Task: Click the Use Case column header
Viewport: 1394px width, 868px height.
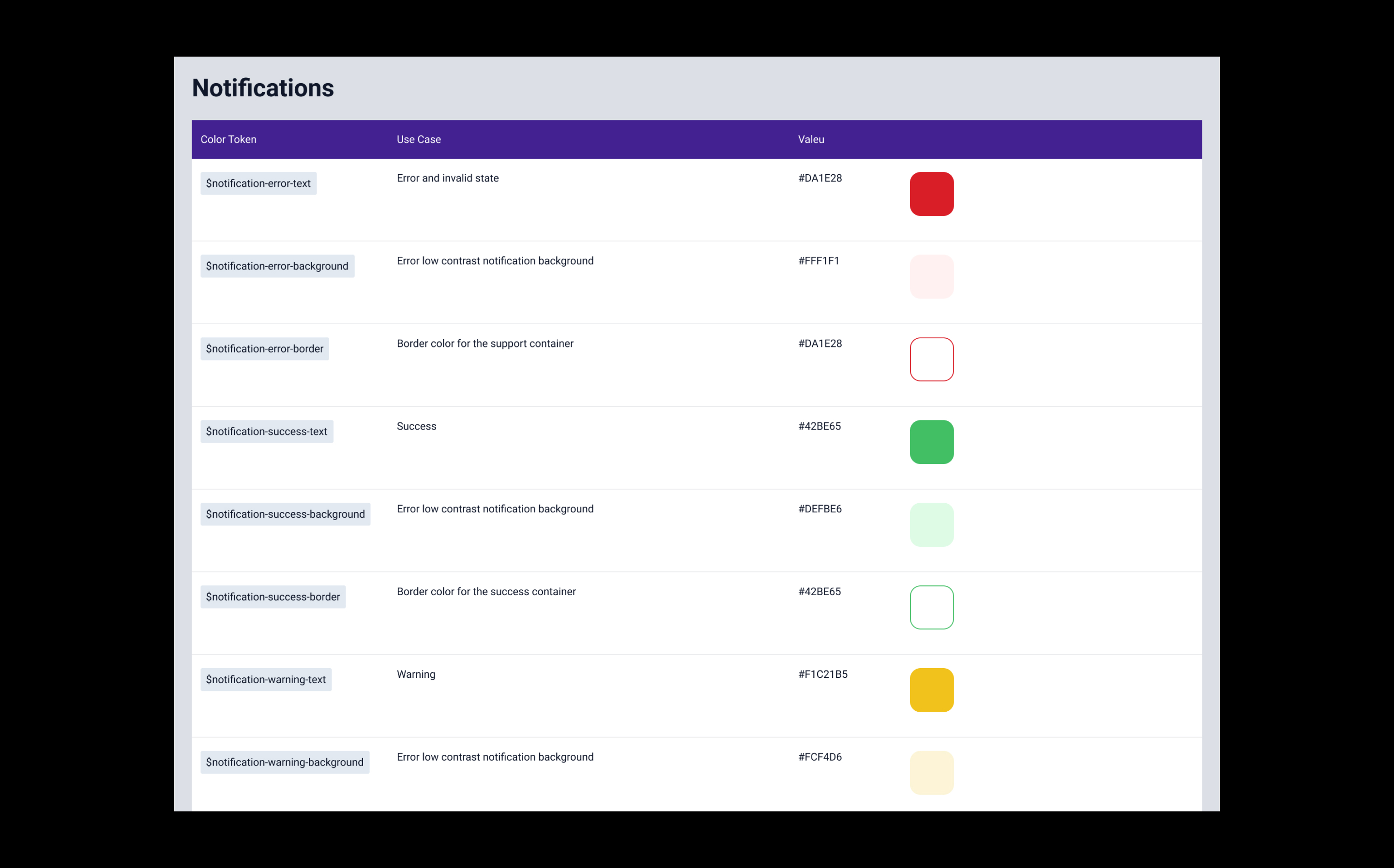Action: 419,139
